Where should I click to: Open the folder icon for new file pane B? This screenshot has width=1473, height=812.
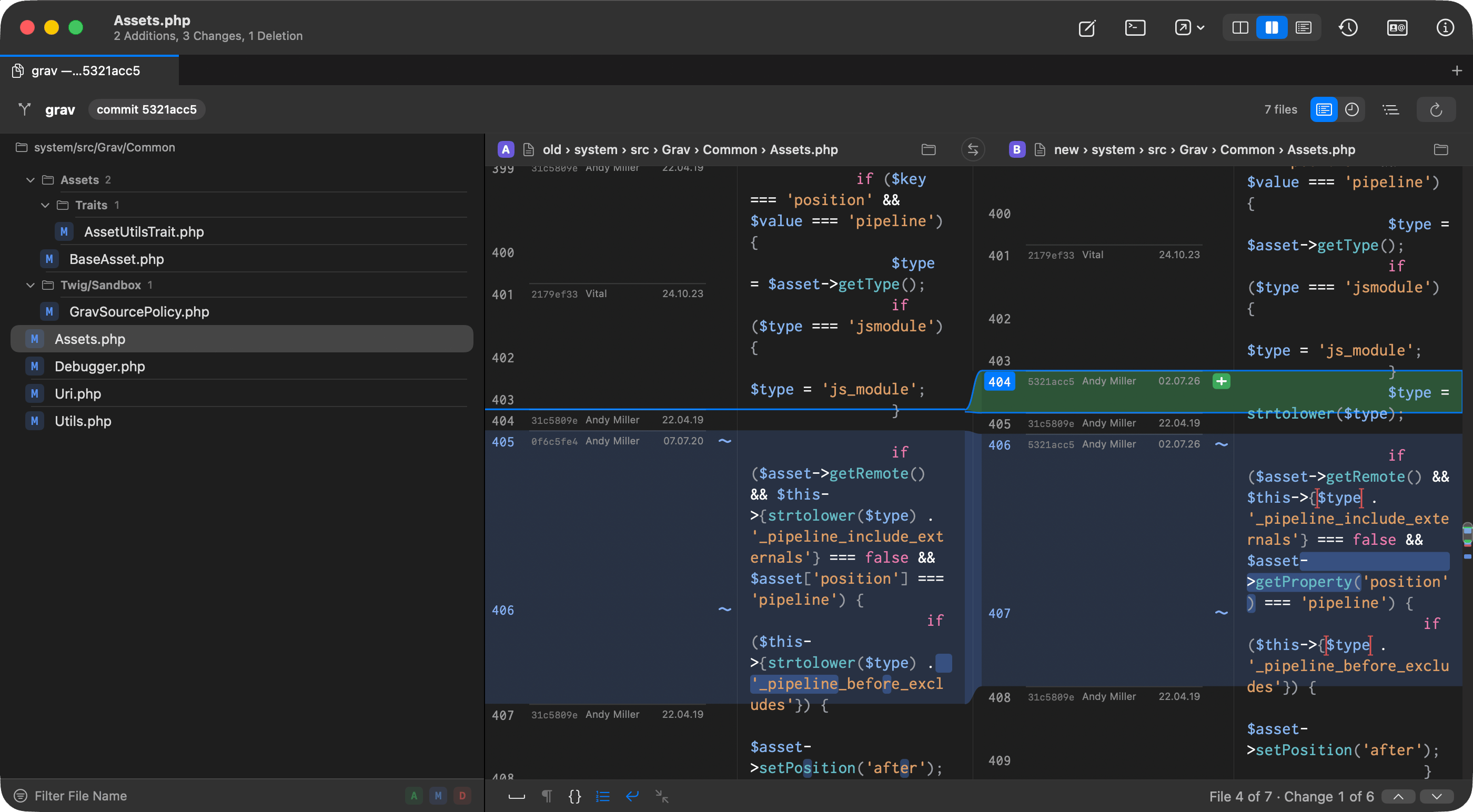coord(1440,149)
